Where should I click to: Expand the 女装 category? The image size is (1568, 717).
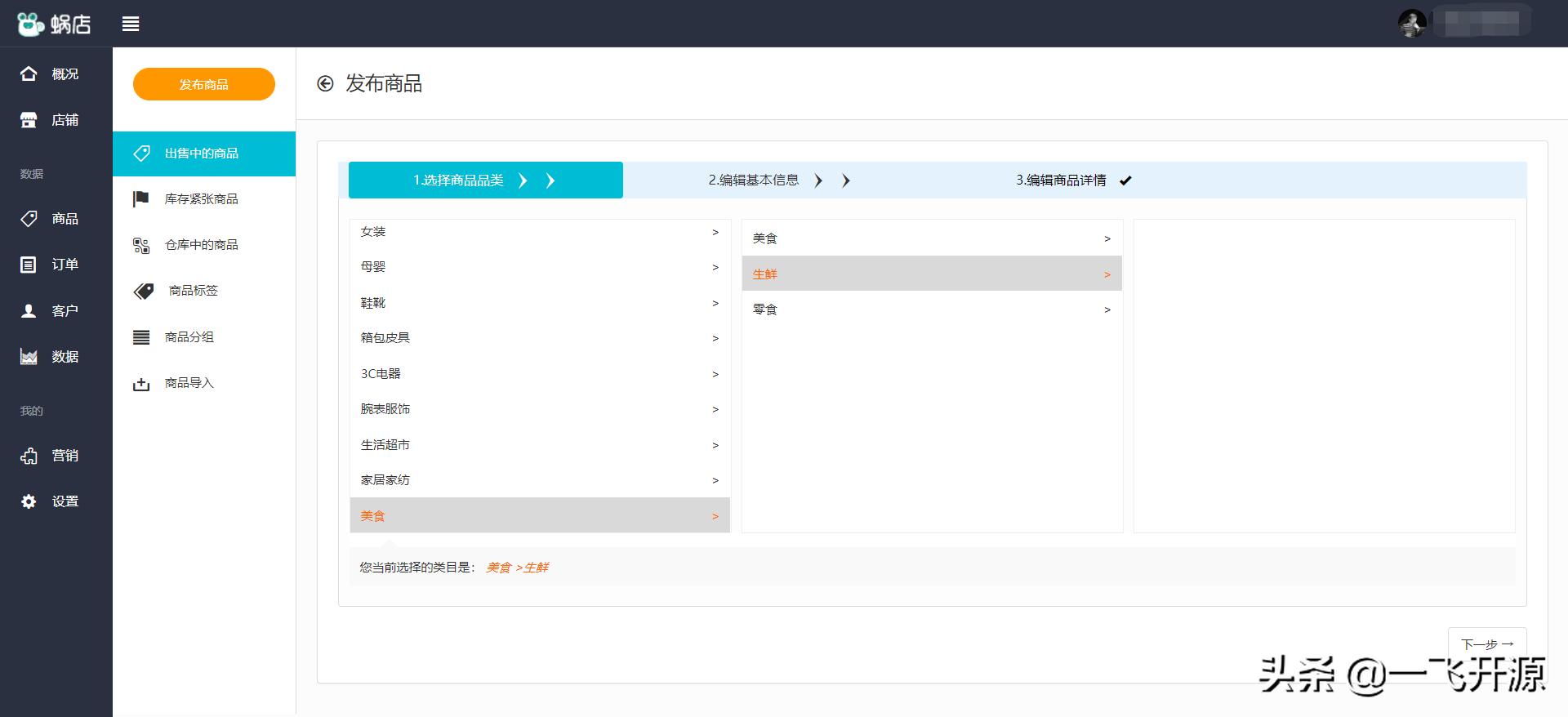[539, 232]
